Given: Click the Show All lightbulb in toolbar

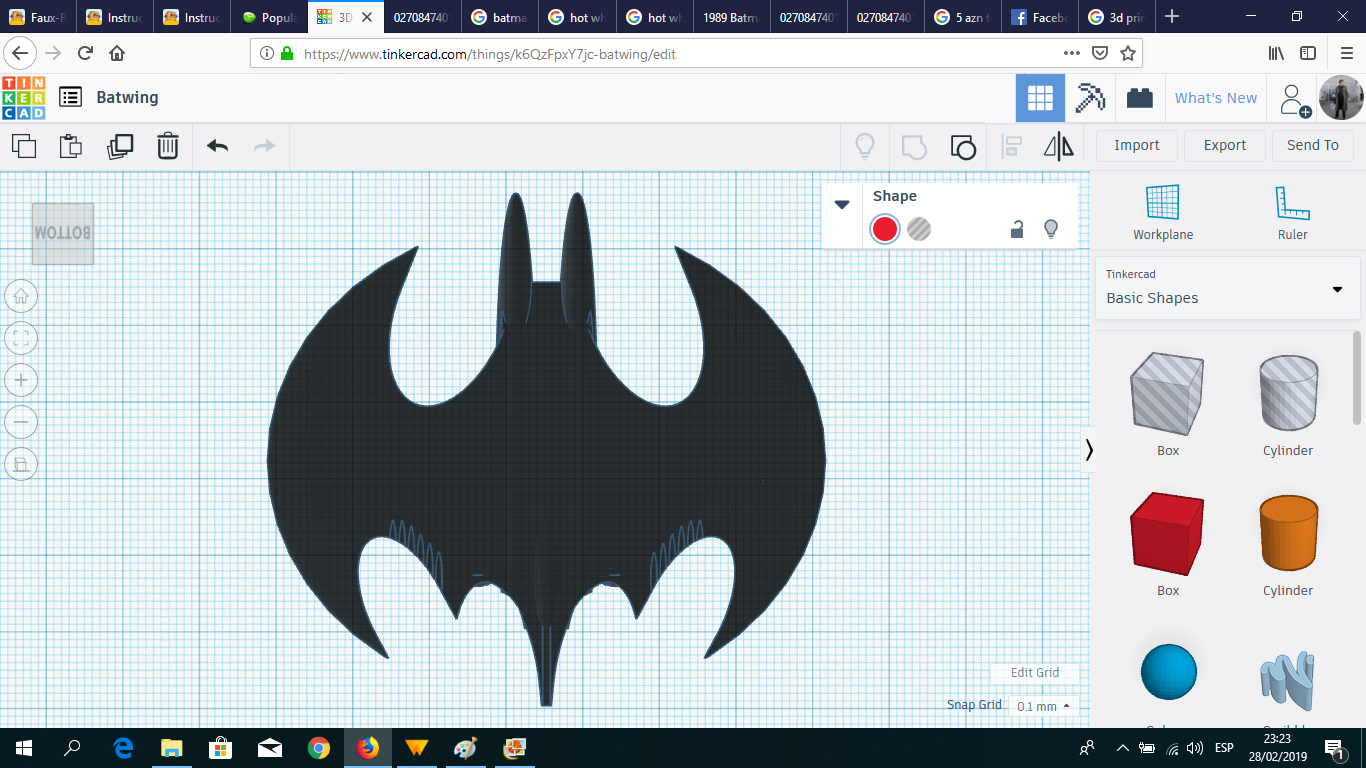Looking at the screenshot, I should pos(865,146).
